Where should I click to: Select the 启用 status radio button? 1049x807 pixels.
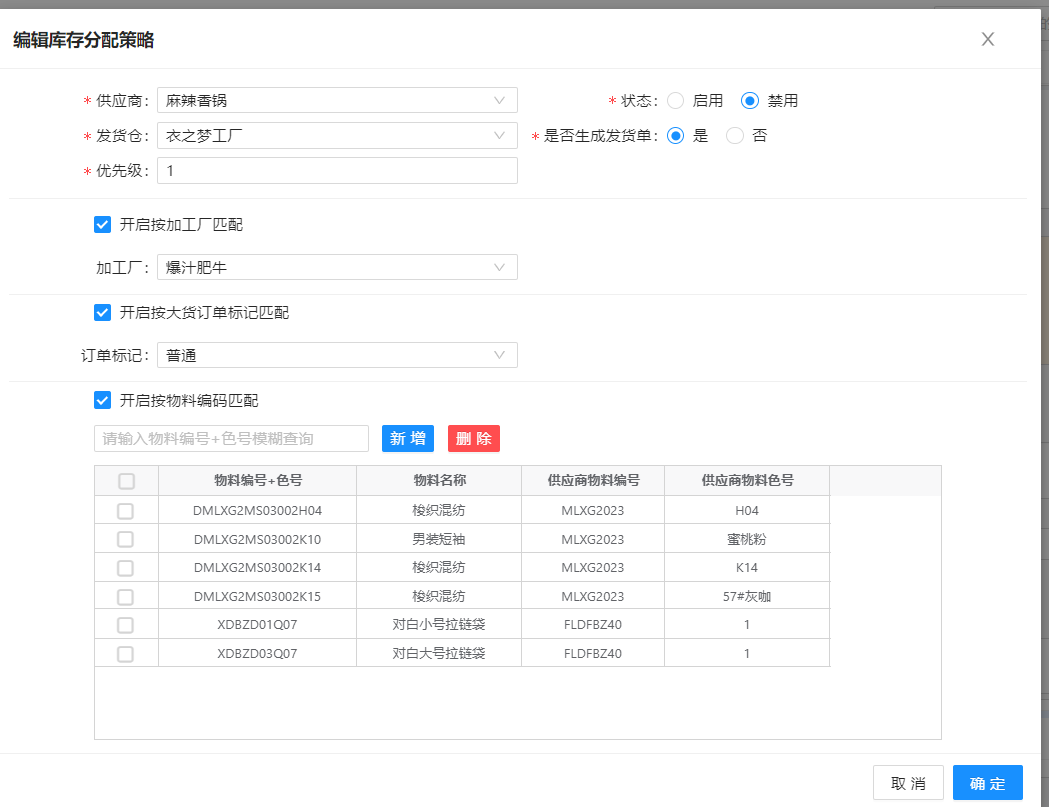(x=676, y=100)
